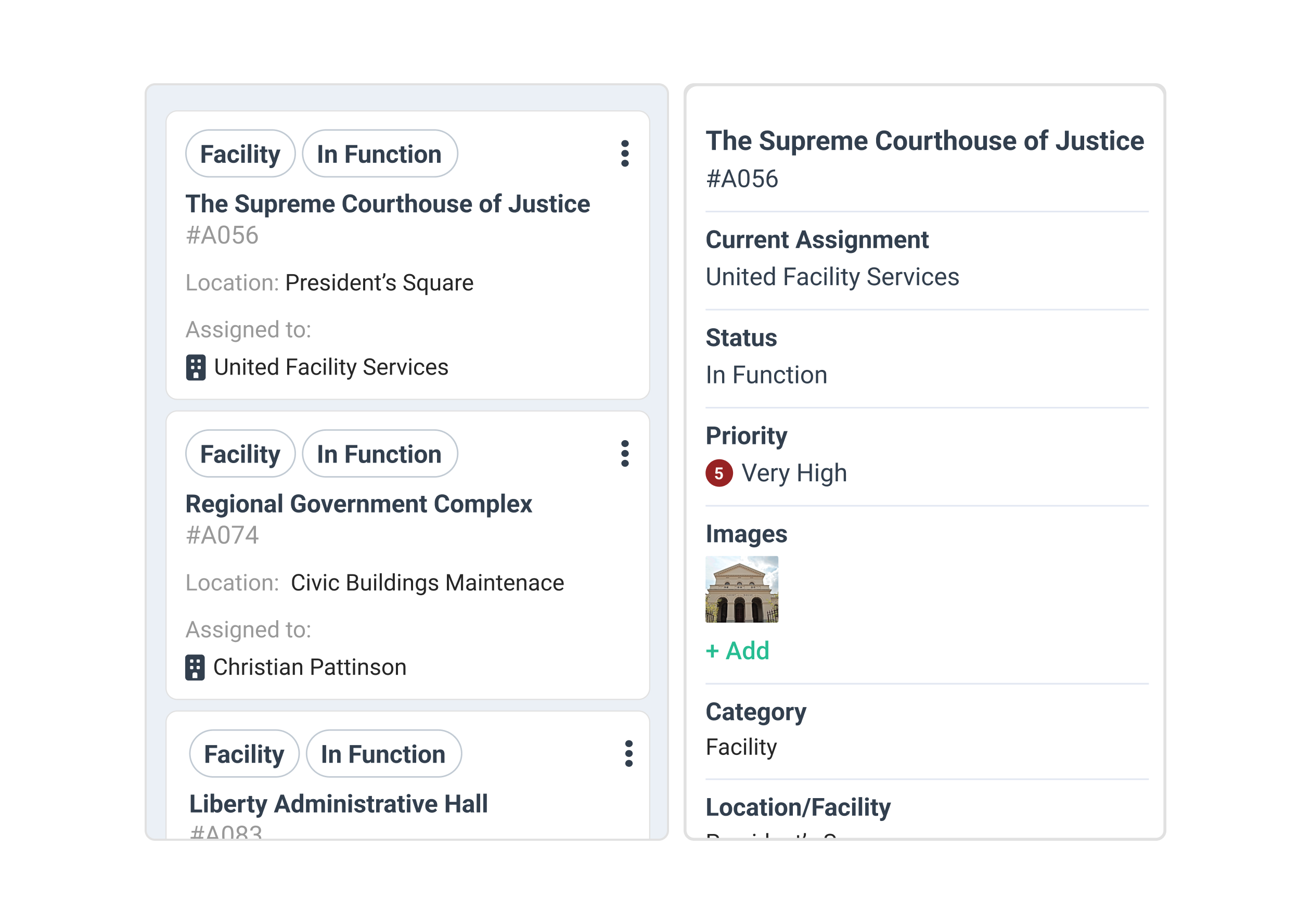
Task: Open the Regional Government Complex card title
Action: click(358, 504)
